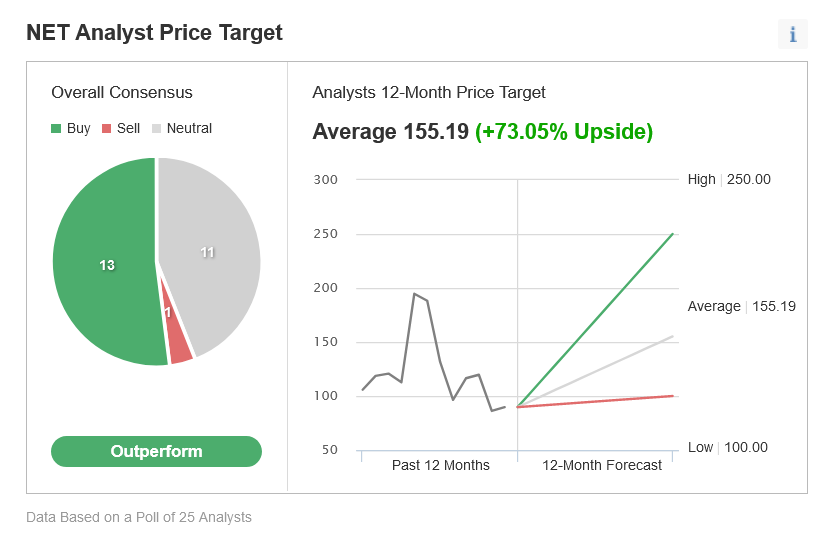823x552 pixels.
Task: Toggle the Sell legend item
Action: (x=121, y=129)
